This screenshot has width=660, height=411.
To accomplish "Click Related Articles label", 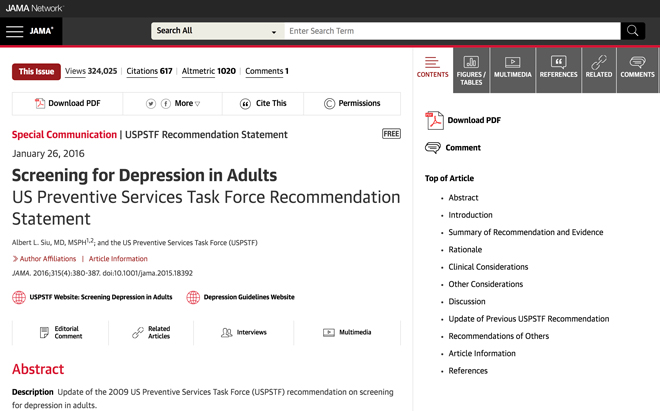I will (159, 333).
